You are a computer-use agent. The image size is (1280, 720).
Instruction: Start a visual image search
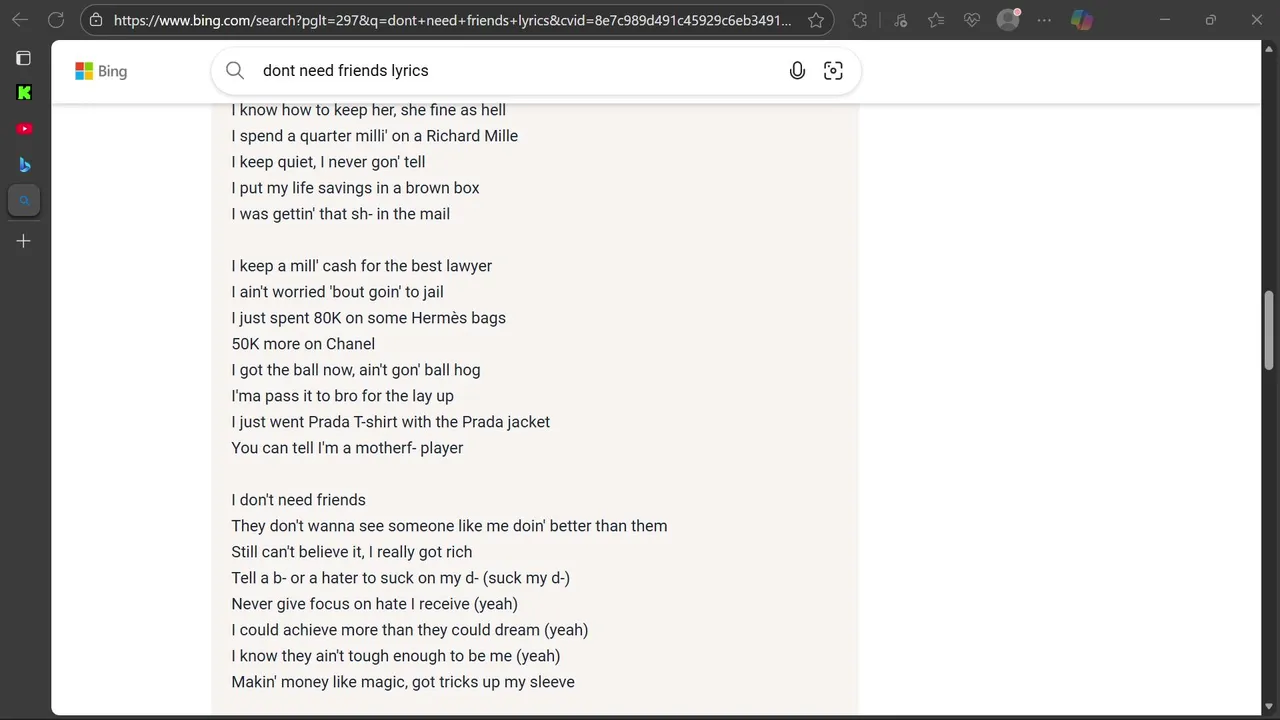pos(833,71)
